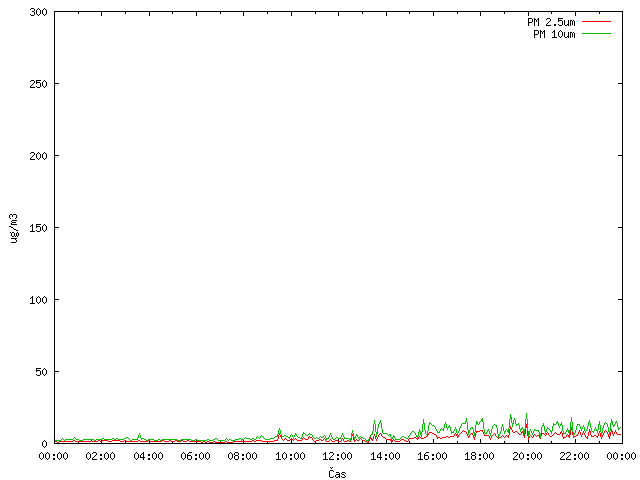The height and width of the screenshot is (480, 640).
Task: Click the 16:00 time label
Action: click(x=432, y=456)
